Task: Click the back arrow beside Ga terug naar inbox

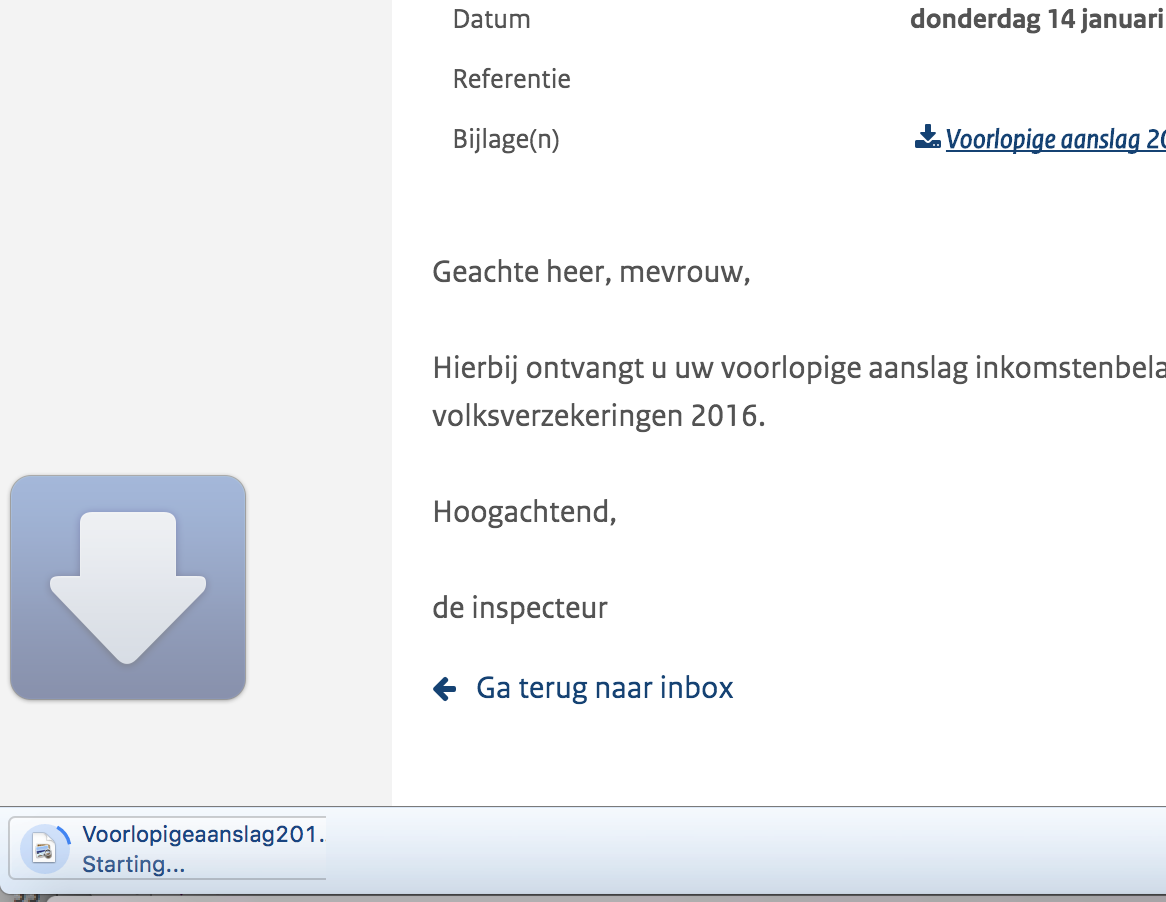Action: pyautogui.click(x=444, y=688)
